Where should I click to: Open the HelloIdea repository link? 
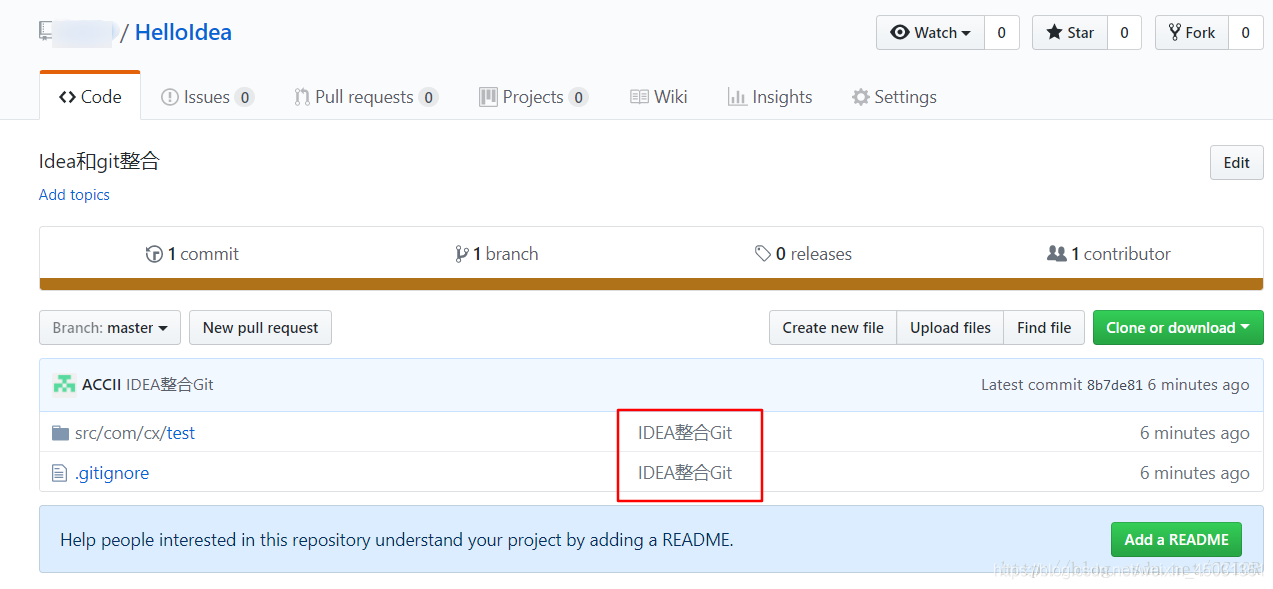[x=183, y=32]
